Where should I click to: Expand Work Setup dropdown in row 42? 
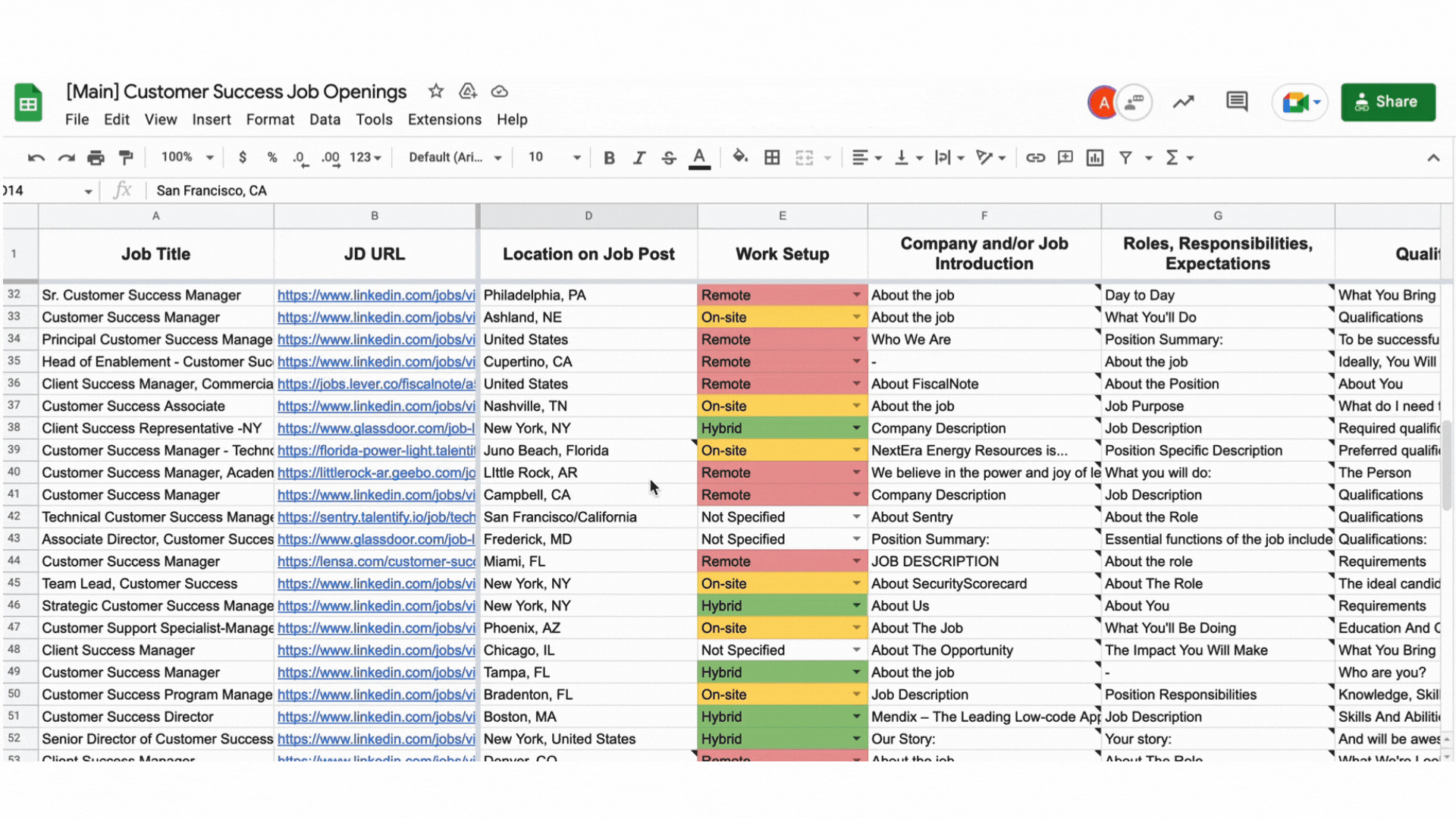[856, 517]
